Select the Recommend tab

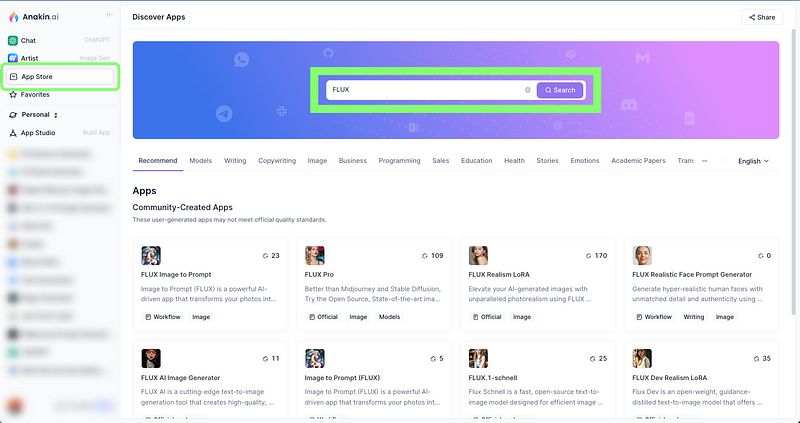(158, 161)
